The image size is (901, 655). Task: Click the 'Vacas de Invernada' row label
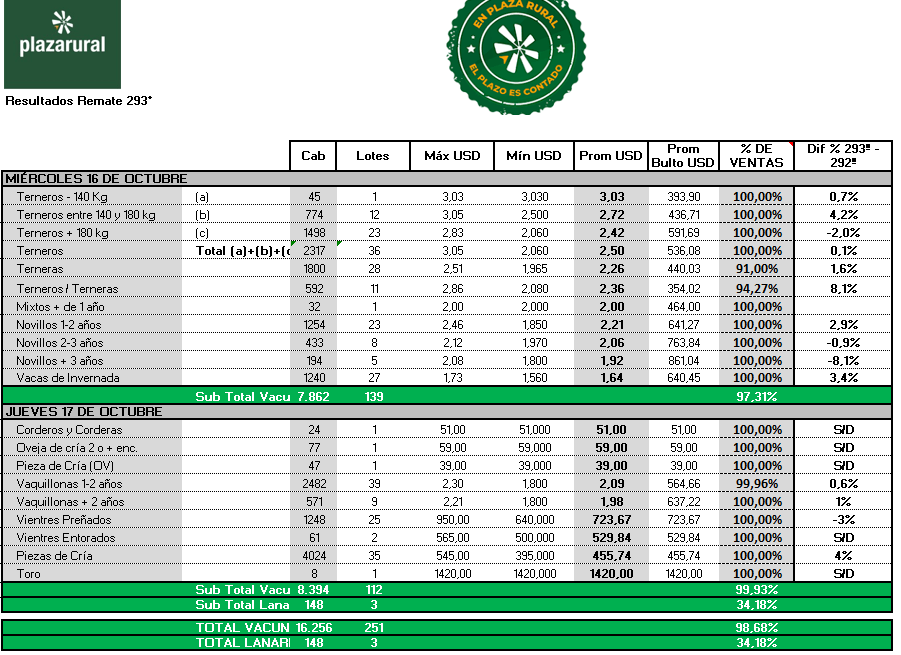point(68,378)
